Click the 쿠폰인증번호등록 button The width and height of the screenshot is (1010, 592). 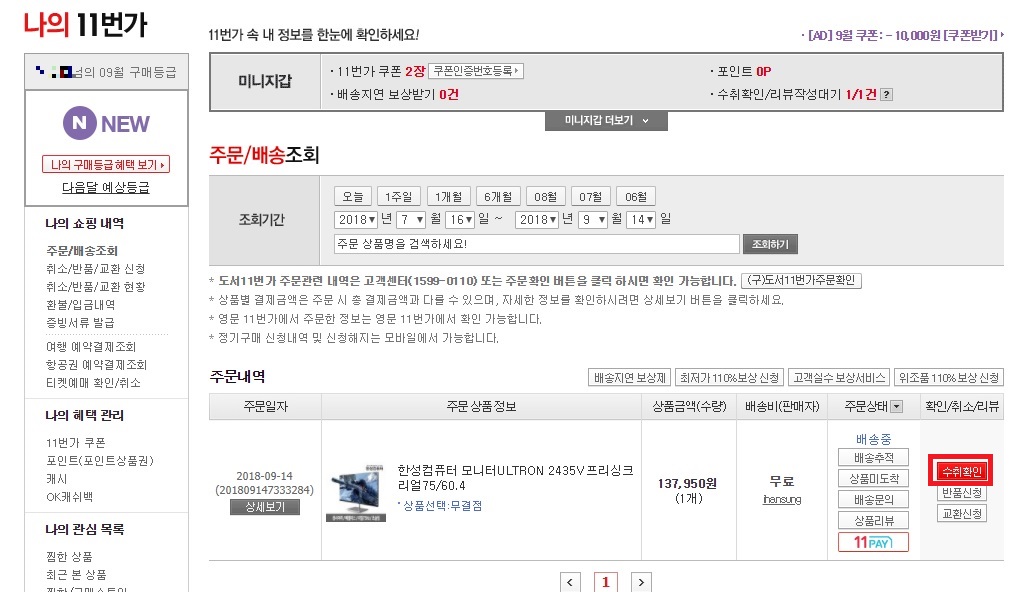476,71
